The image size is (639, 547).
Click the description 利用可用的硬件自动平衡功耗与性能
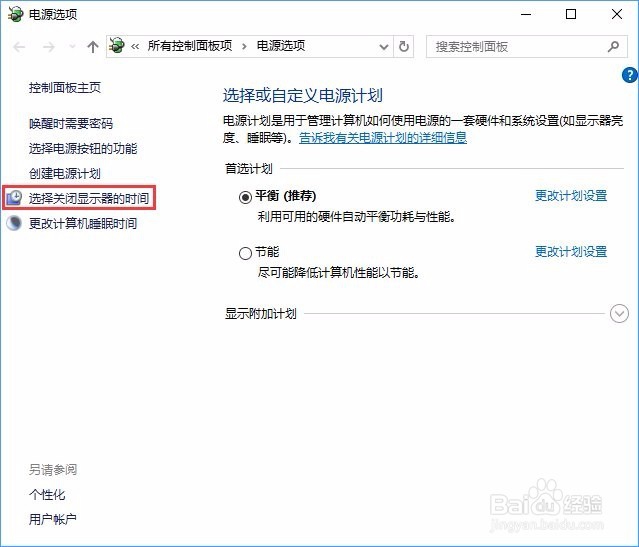(x=357, y=216)
